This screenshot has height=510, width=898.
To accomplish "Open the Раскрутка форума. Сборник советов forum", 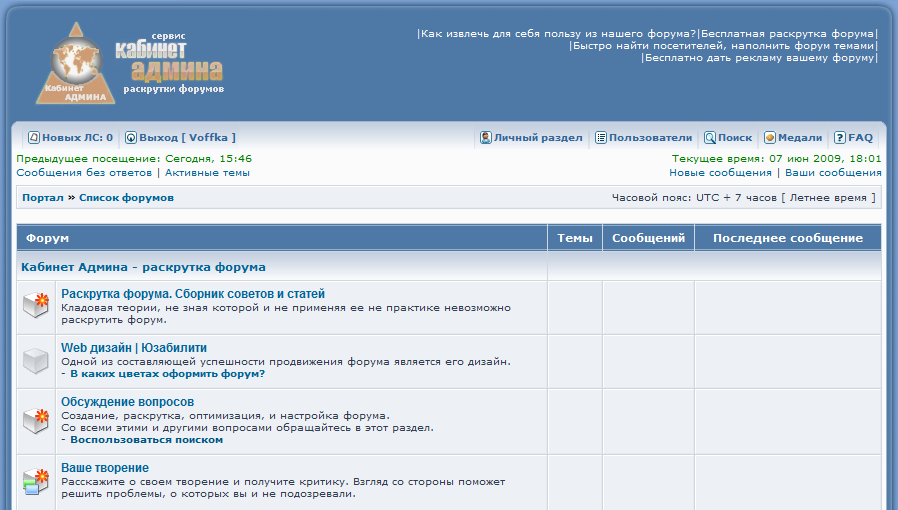I will click(x=193, y=294).
